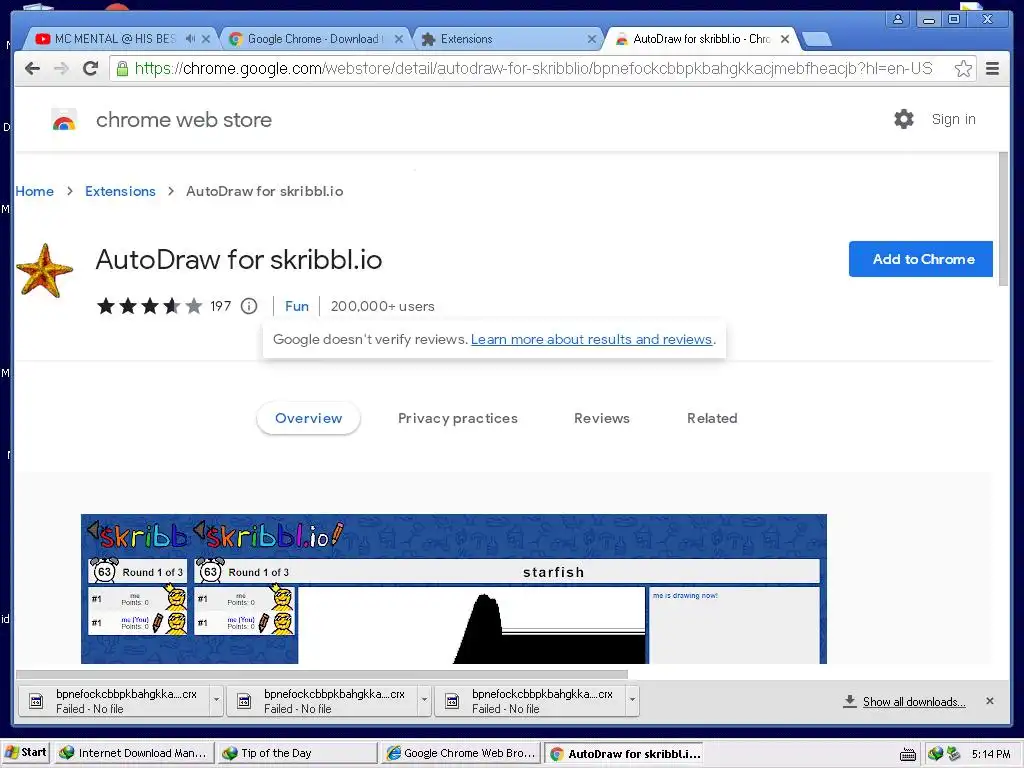
Task: Click the Chrome Web Store rainbow logo
Action: [63, 120]
